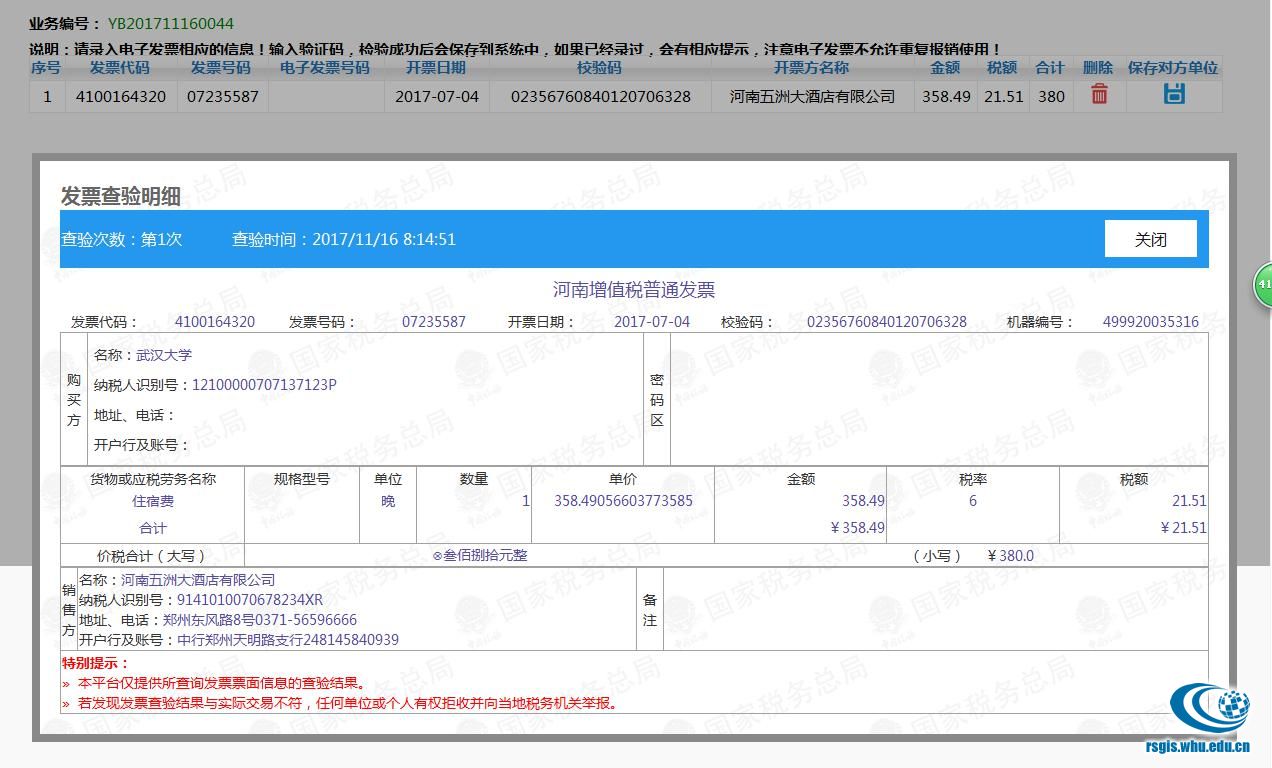Click the 河南增值税普通发票 title

[634, 290]
